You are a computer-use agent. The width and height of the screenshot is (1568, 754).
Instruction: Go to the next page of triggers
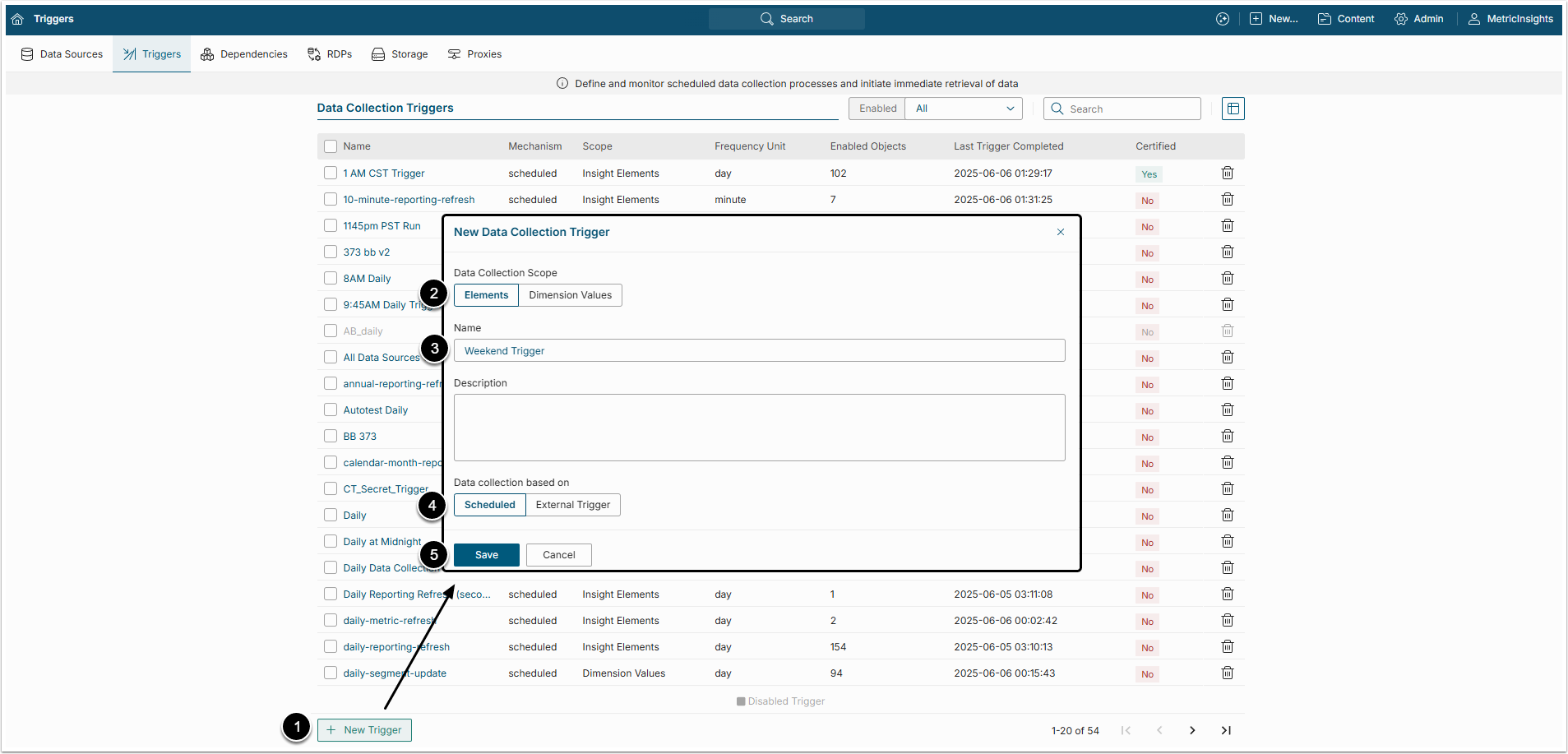coord(1192,730)
